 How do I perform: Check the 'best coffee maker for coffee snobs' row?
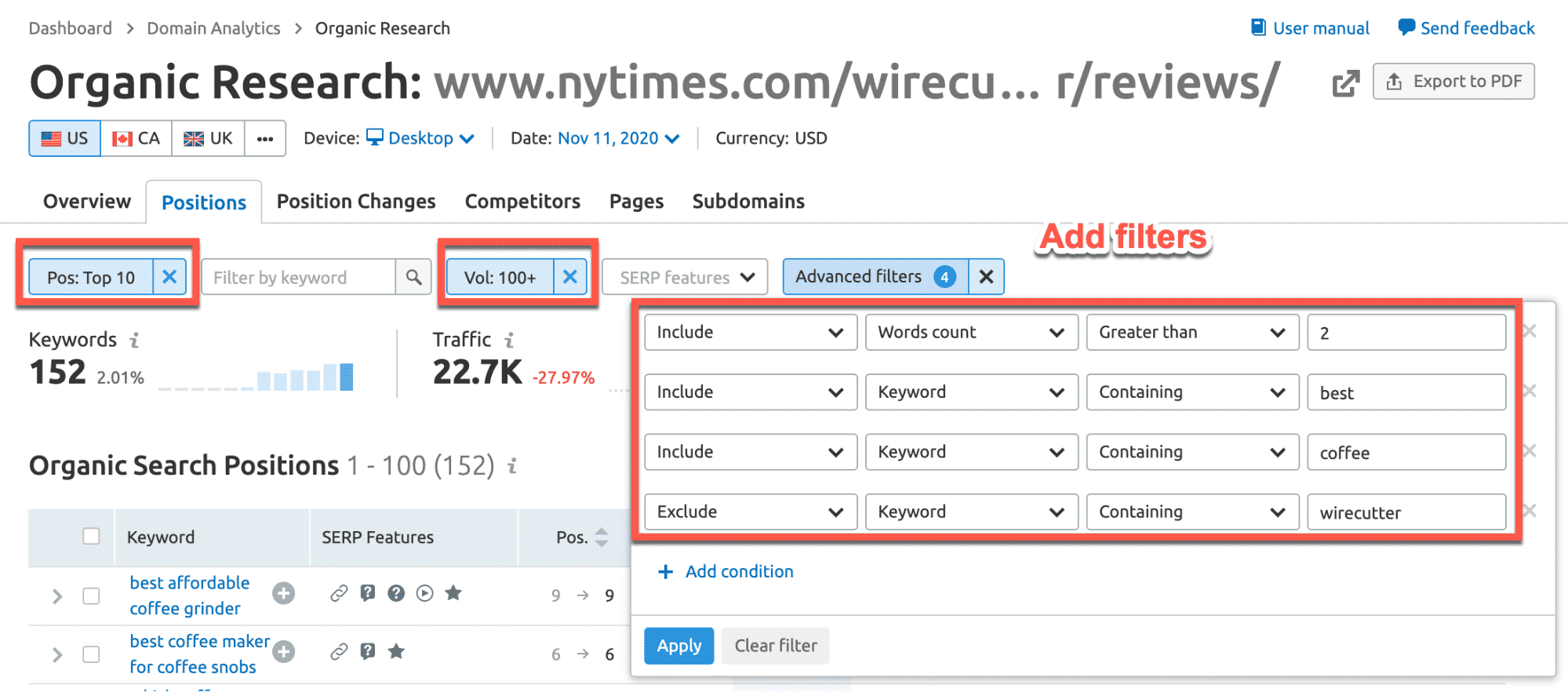point(92,654)
